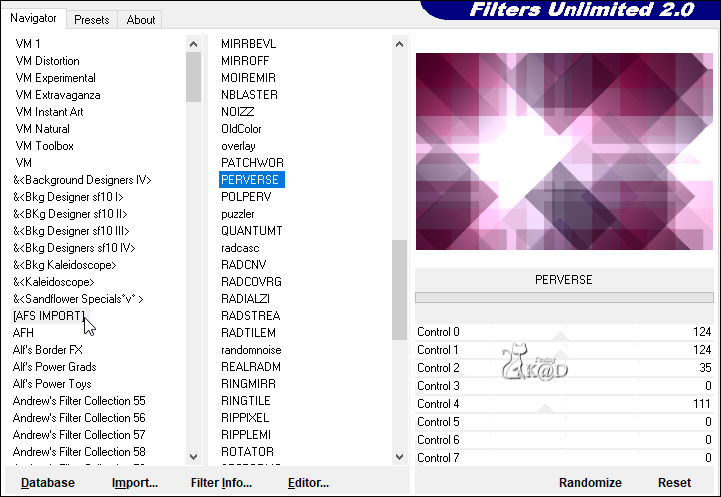Screen dimensions: 721x497
Task: Choose the overlay filter
Action: (238, 146)
